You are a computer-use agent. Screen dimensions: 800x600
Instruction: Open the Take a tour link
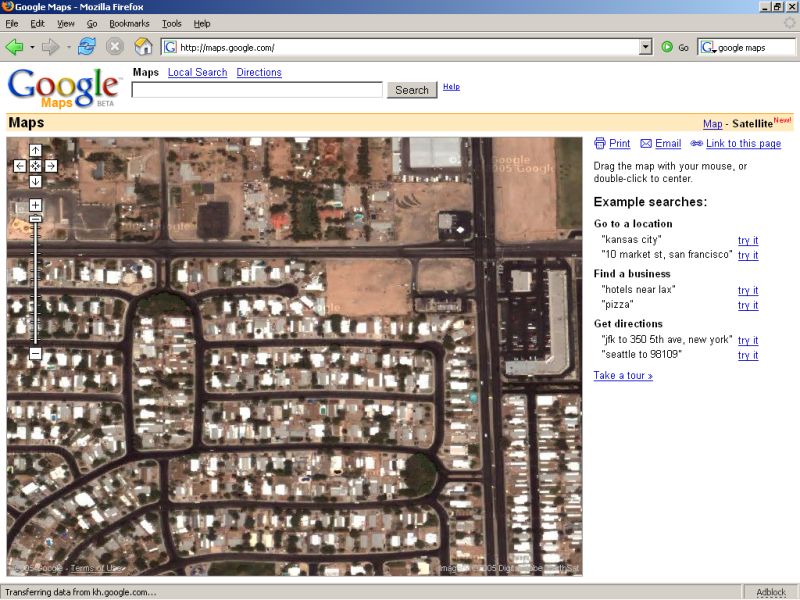point(623,376)
